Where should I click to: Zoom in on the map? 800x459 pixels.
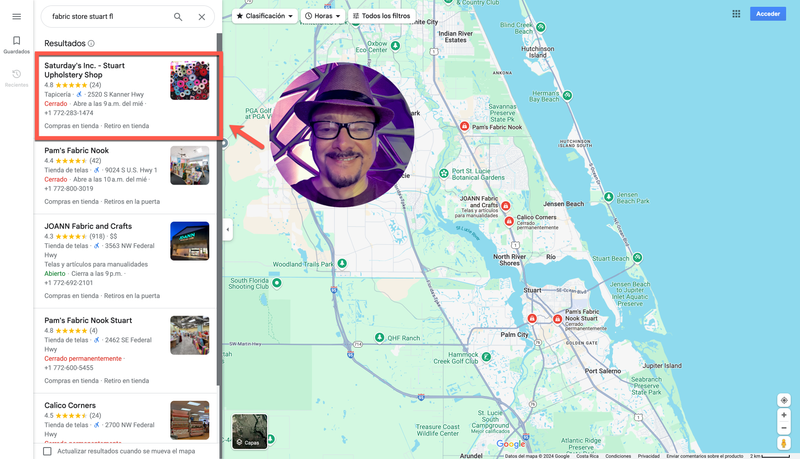784,415
